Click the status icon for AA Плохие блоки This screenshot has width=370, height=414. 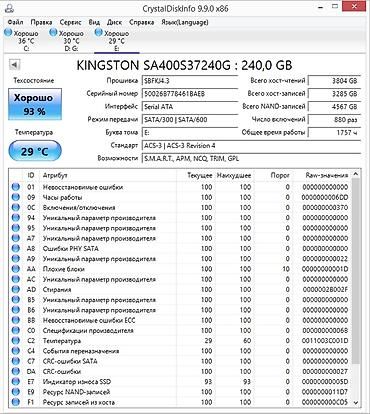[15, 269]
